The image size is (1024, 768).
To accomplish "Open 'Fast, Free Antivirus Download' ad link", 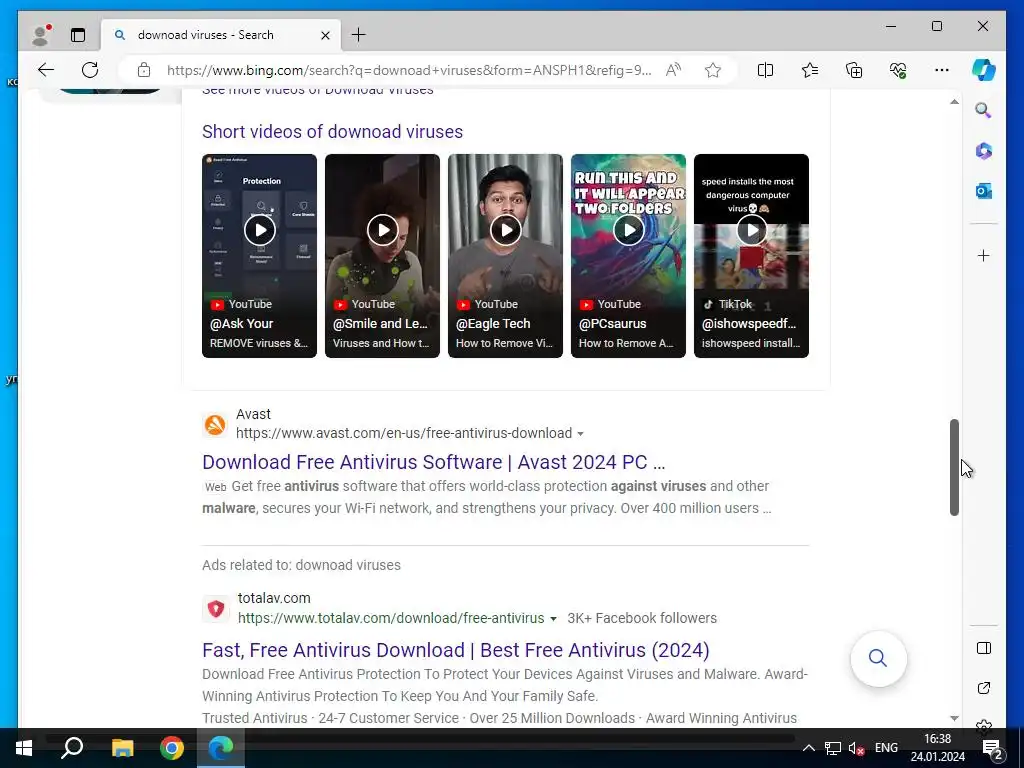I will click(x=456, y=650).
